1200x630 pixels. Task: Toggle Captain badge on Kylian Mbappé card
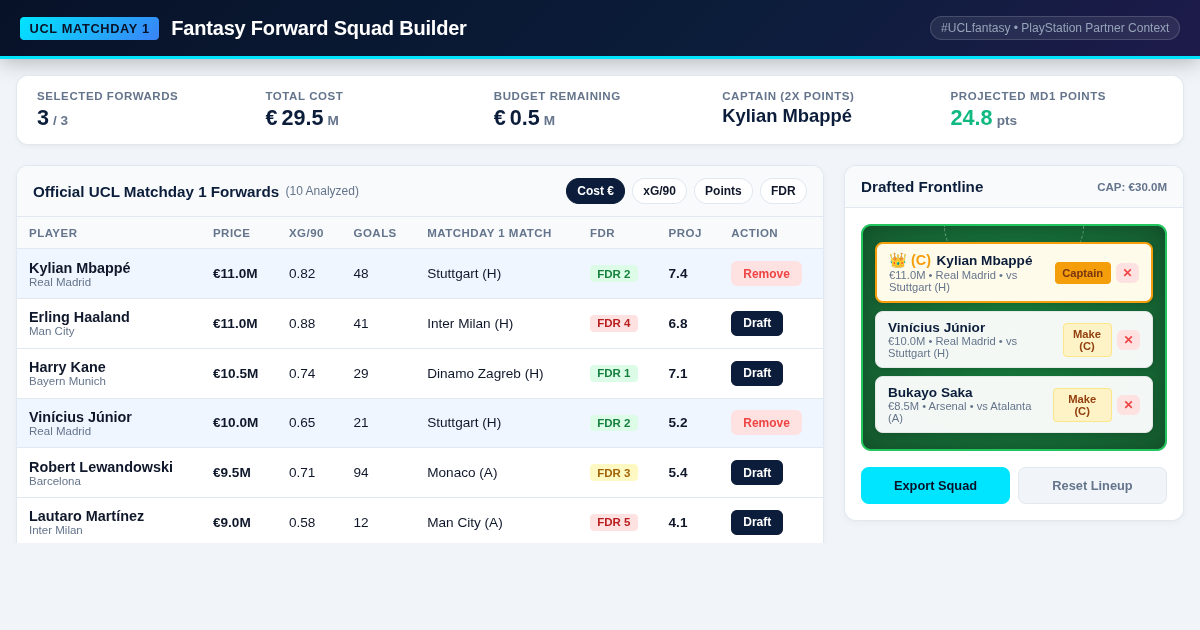(1082, 273)
